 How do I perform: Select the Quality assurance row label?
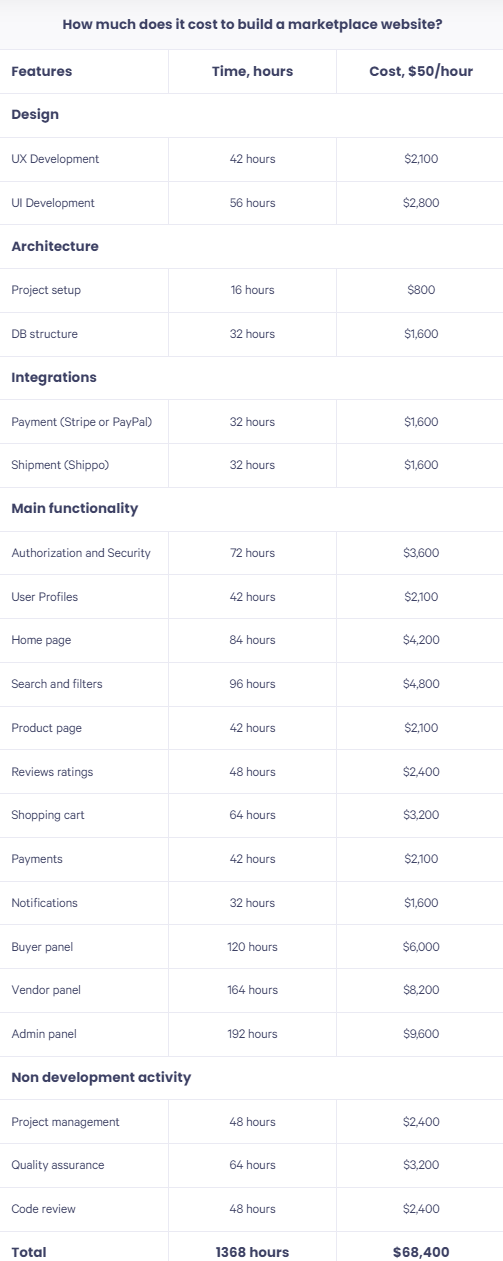click(x=58, y=1165)
